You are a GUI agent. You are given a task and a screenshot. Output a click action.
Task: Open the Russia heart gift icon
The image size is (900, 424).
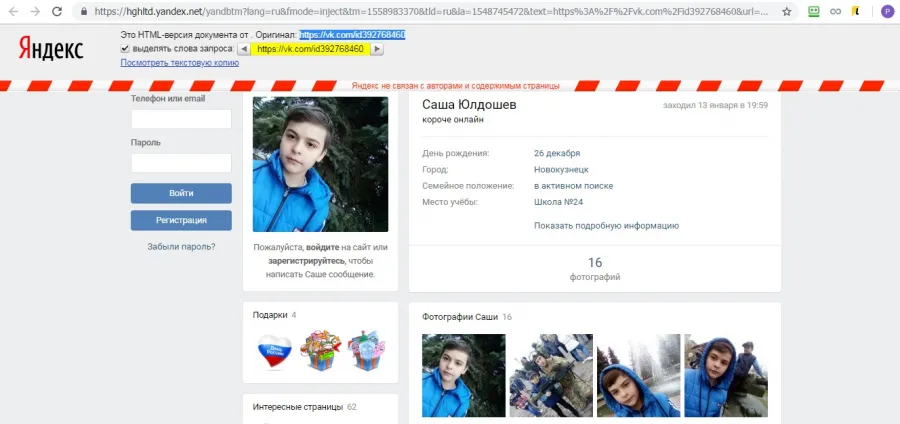[274, 350]
